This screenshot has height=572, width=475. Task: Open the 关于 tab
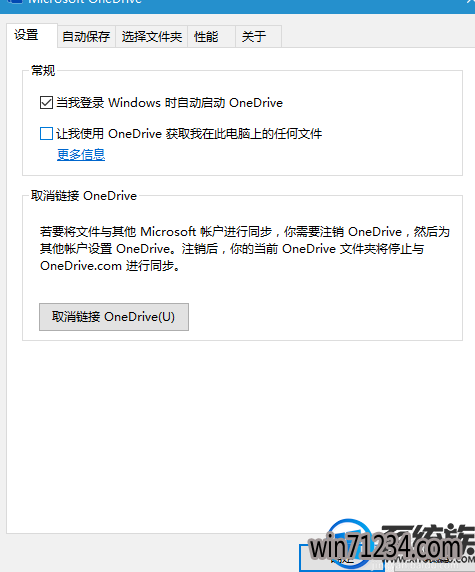click(258, 36)
